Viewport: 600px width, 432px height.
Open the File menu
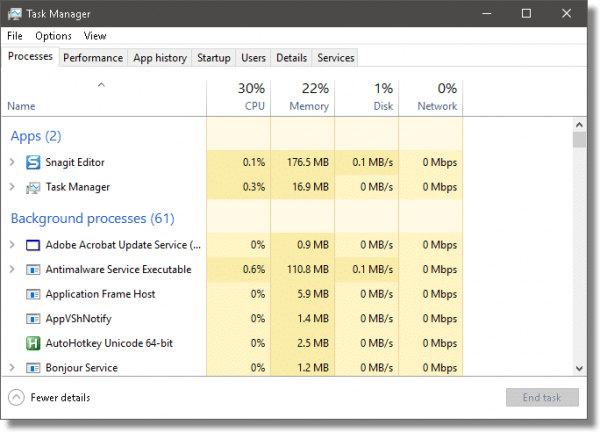(x=15, y=36)
